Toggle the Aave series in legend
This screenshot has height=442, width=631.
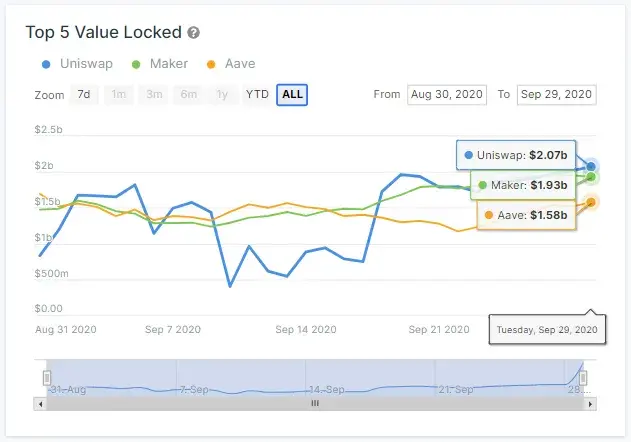(x=230, y=64)
